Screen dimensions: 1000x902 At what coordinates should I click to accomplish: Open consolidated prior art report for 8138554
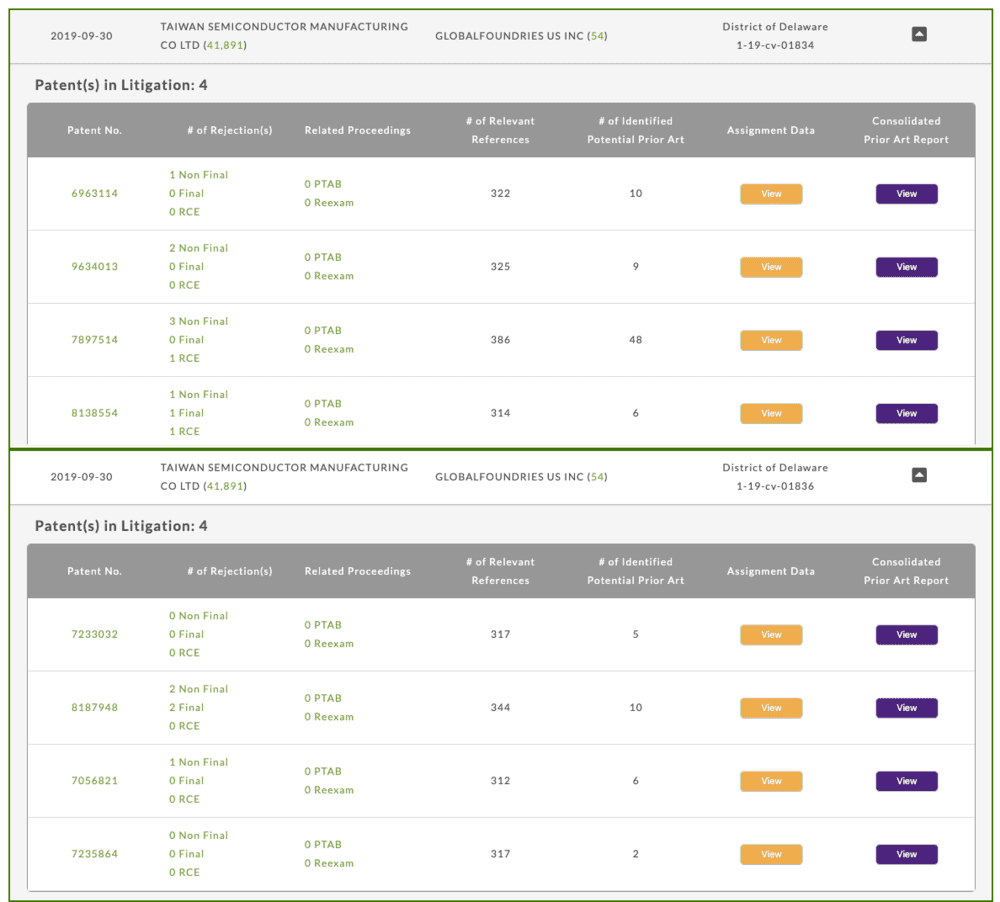pyautogui.click(x=906, y=414)
